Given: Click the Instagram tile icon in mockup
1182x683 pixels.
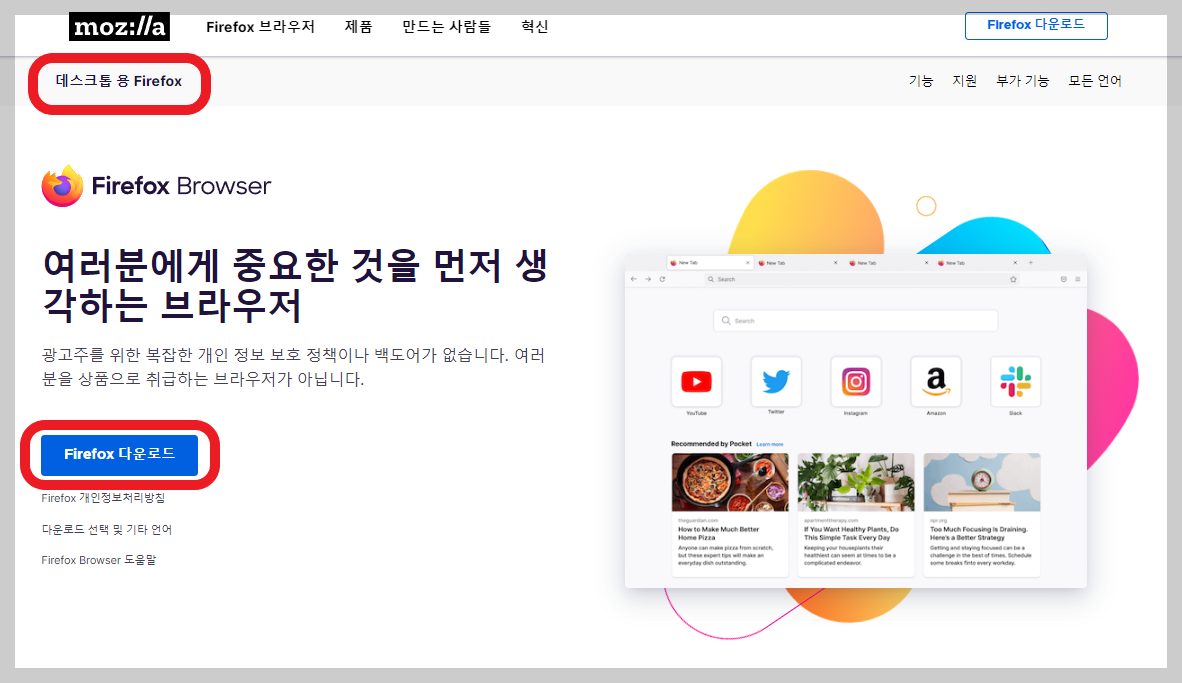Looking at the screenshot, I should pos(856,381).
